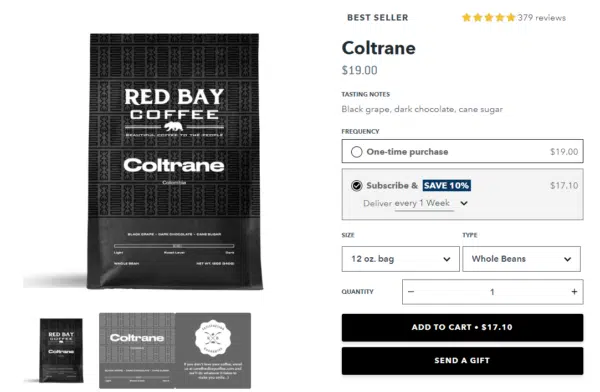Click the bear logo on the coffee bag
The image size is (600, 392).
(173, 126)
